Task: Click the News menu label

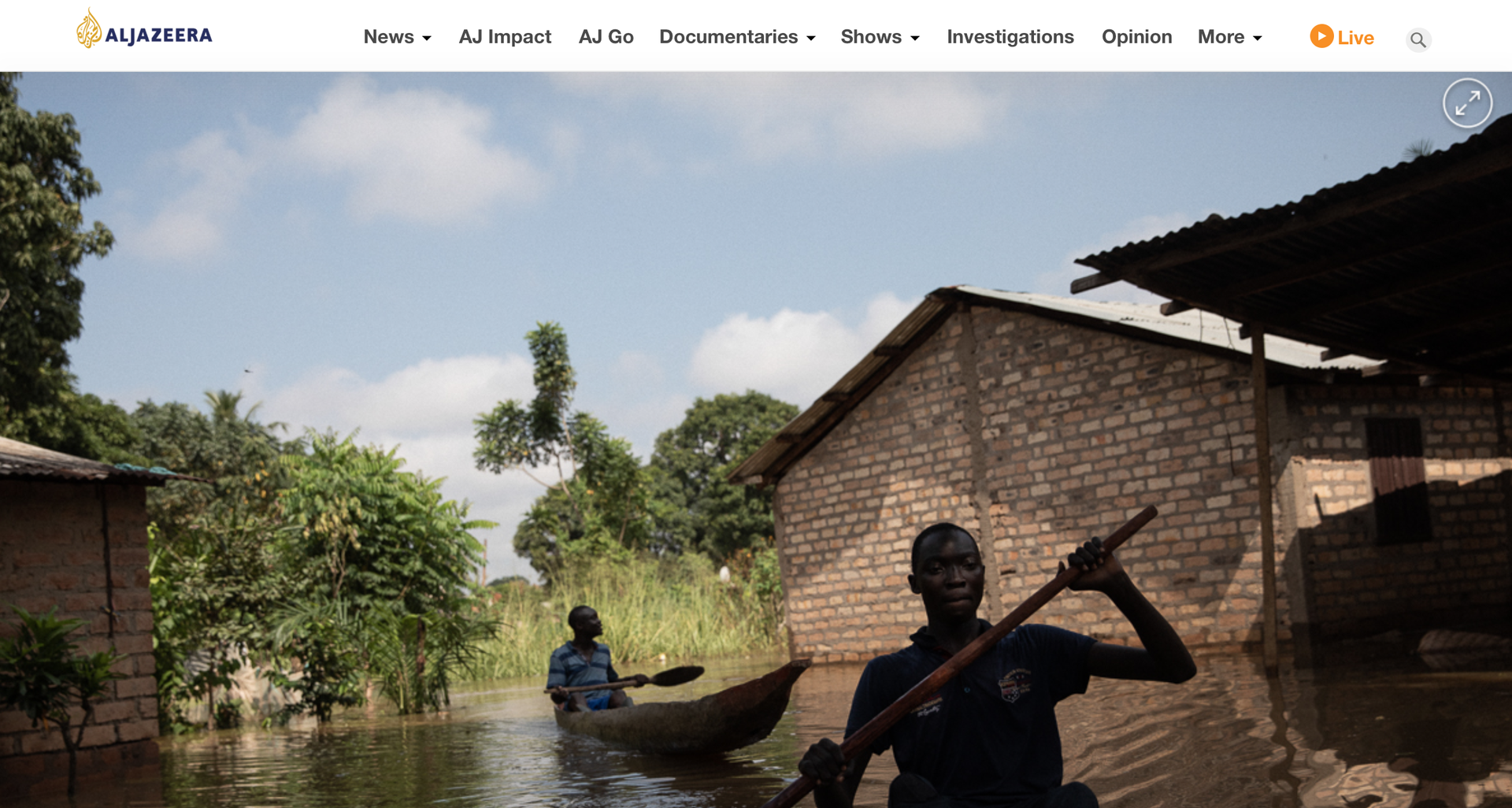Action: (x=388, y=37)
